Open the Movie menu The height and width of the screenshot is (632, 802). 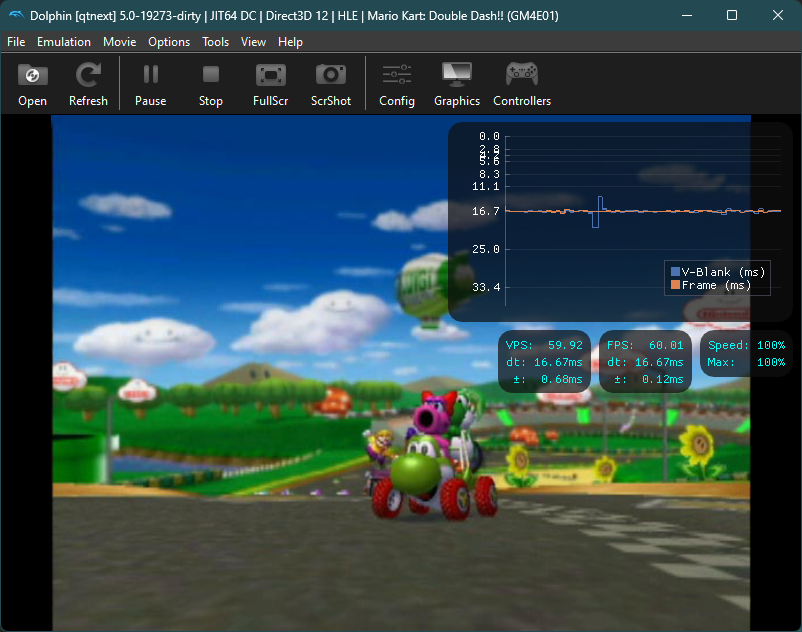119,42
